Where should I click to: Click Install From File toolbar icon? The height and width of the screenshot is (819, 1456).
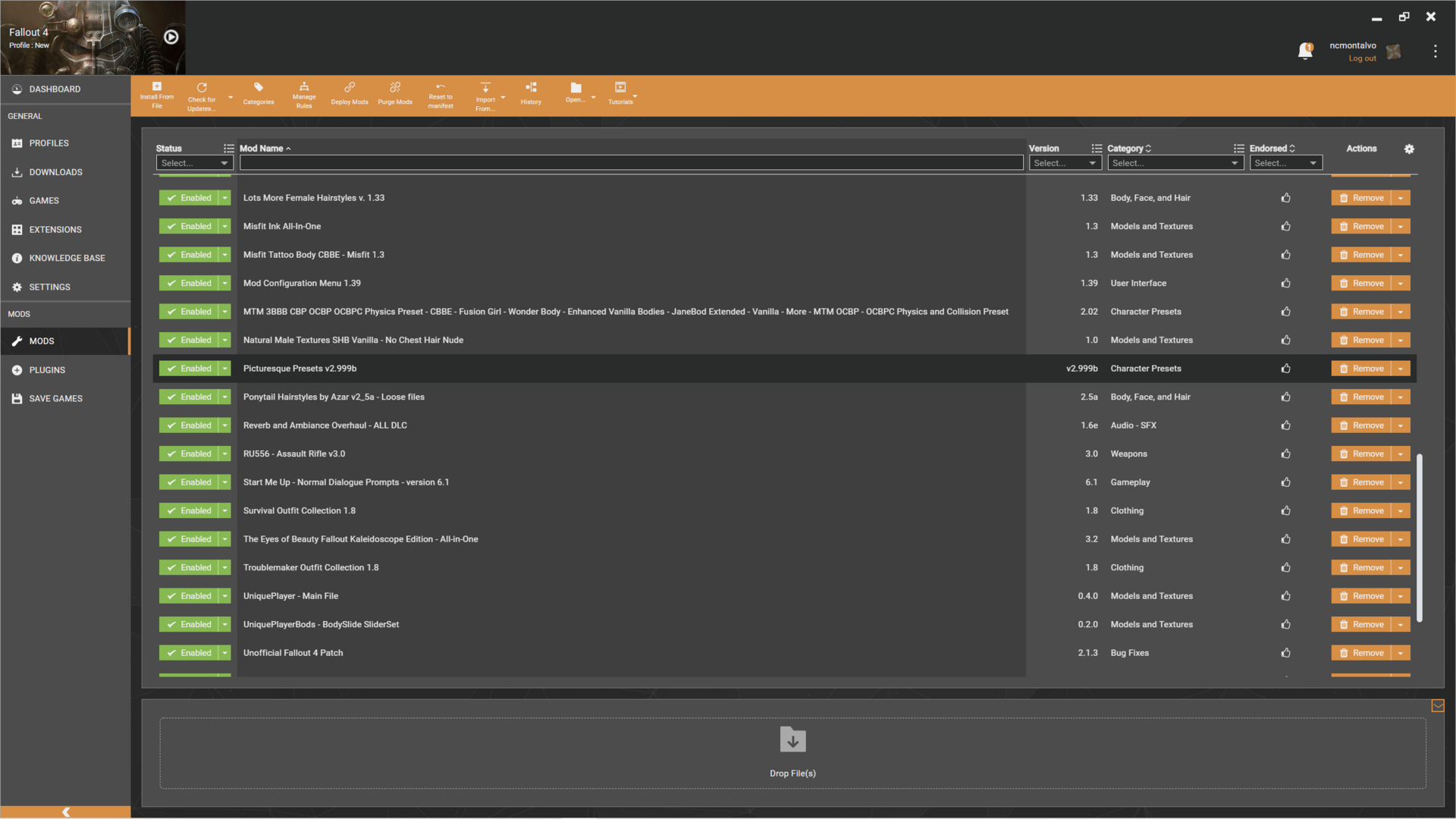point(157,87)
